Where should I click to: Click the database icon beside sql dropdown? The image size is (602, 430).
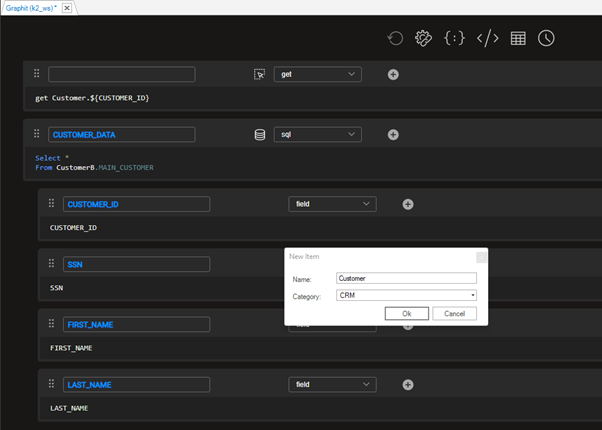click(x=260, y=134)
